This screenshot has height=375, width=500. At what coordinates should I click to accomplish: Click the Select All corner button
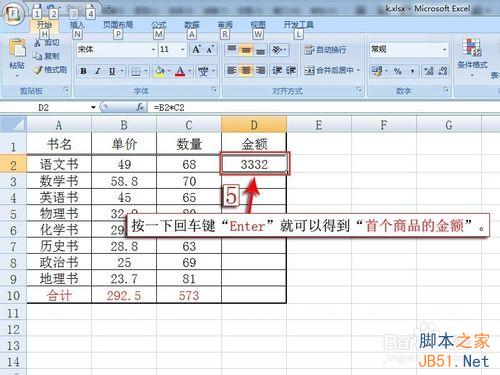[13, 125]
